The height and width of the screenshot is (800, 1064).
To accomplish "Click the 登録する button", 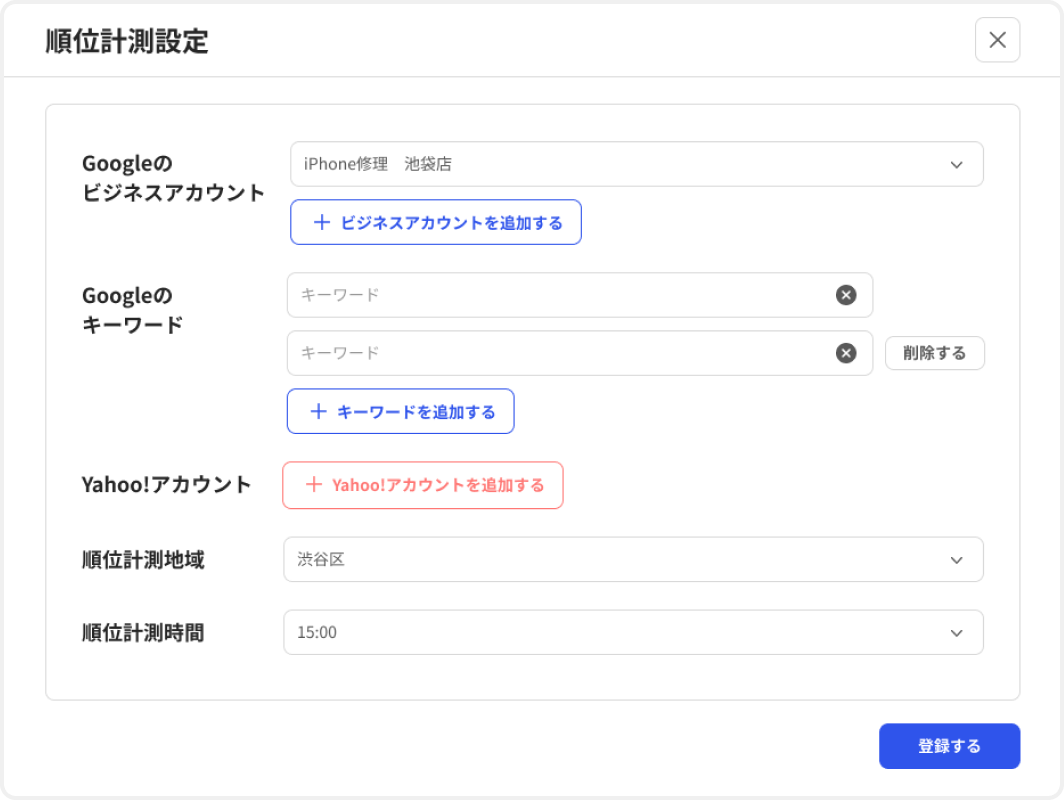I will pyautogui.click(x=949, y=746).
